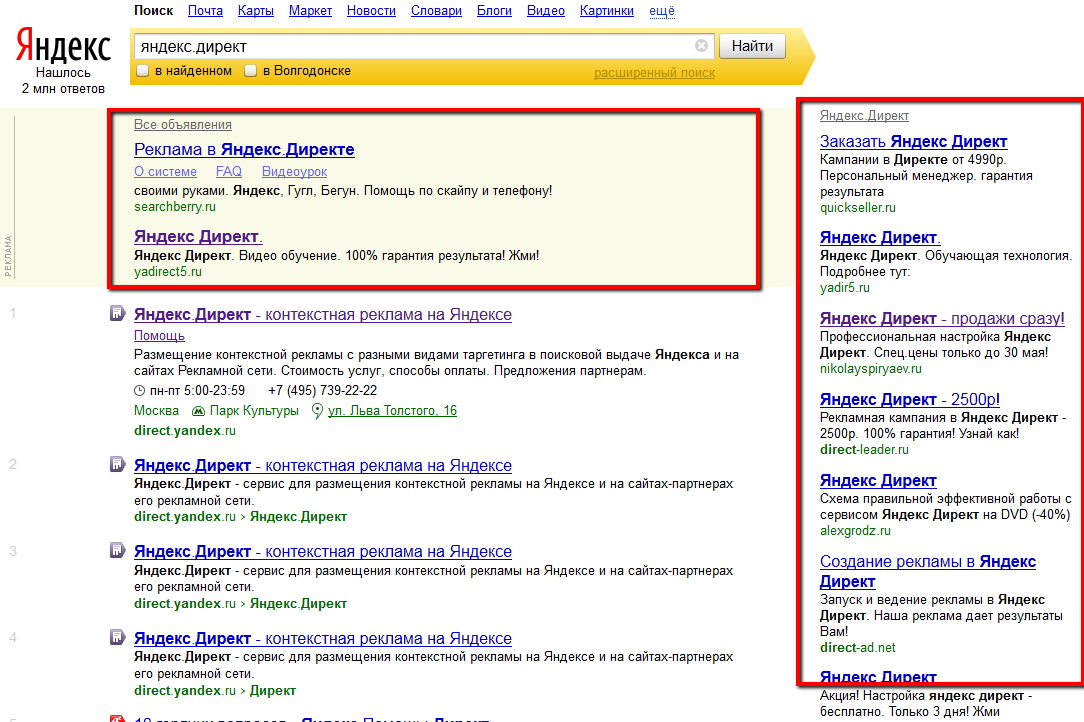Open the yadirect5.ru ad titled Яндекс Директ
This screenshot has width=1084, height=722.
tap(198, 237)
